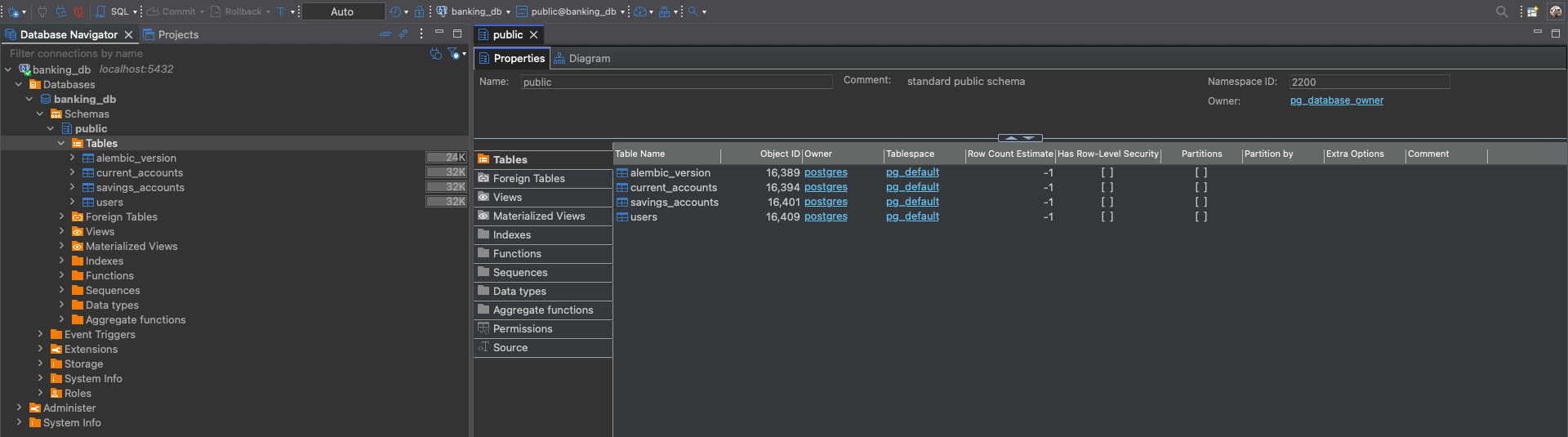Click the Rollback toolbar button
This screenshot has height=437, width=1568.
[237, 11]
